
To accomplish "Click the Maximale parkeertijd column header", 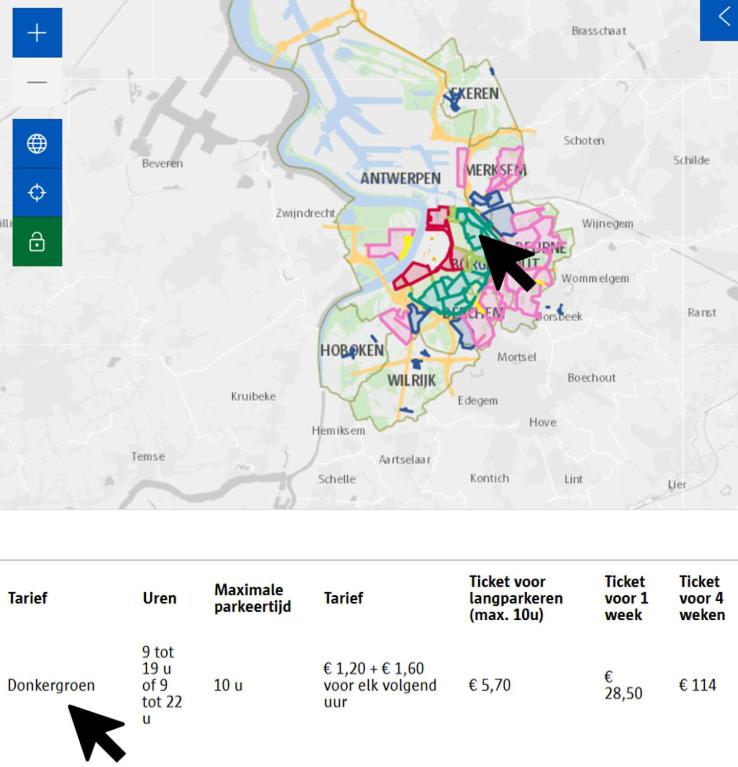I will point(253,598).
